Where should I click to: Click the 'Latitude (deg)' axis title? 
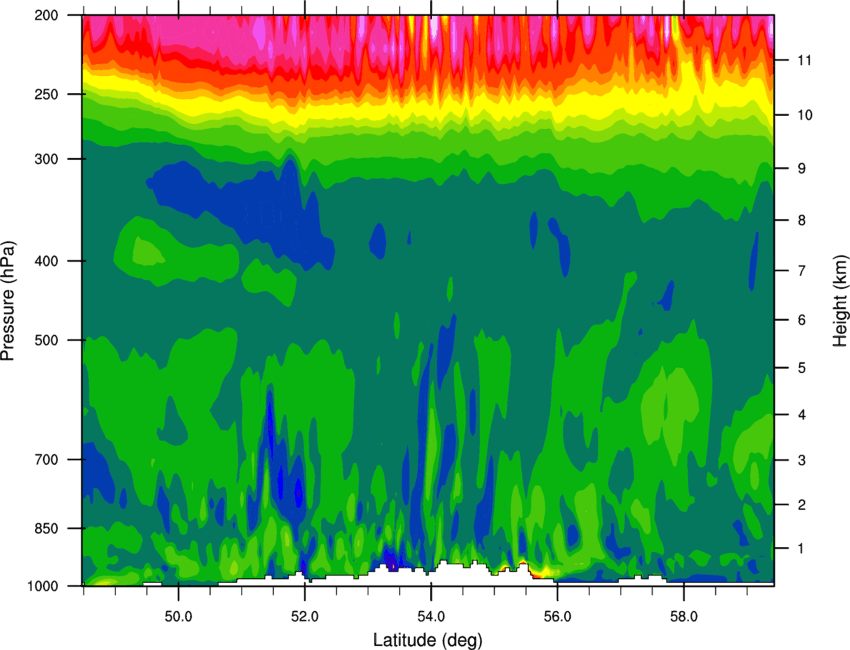tap(428, 640)
